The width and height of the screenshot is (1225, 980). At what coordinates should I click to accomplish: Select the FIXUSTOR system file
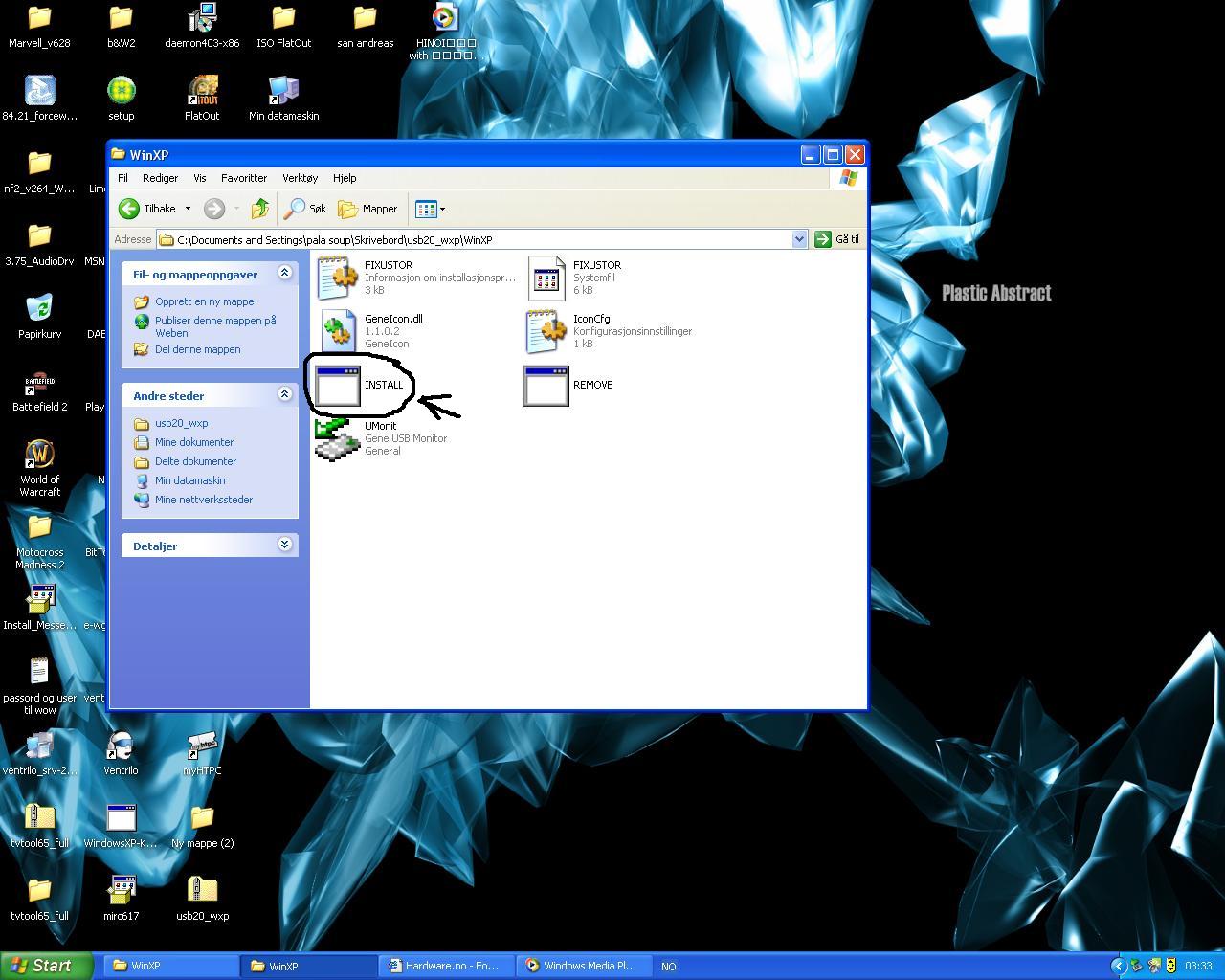546,278
